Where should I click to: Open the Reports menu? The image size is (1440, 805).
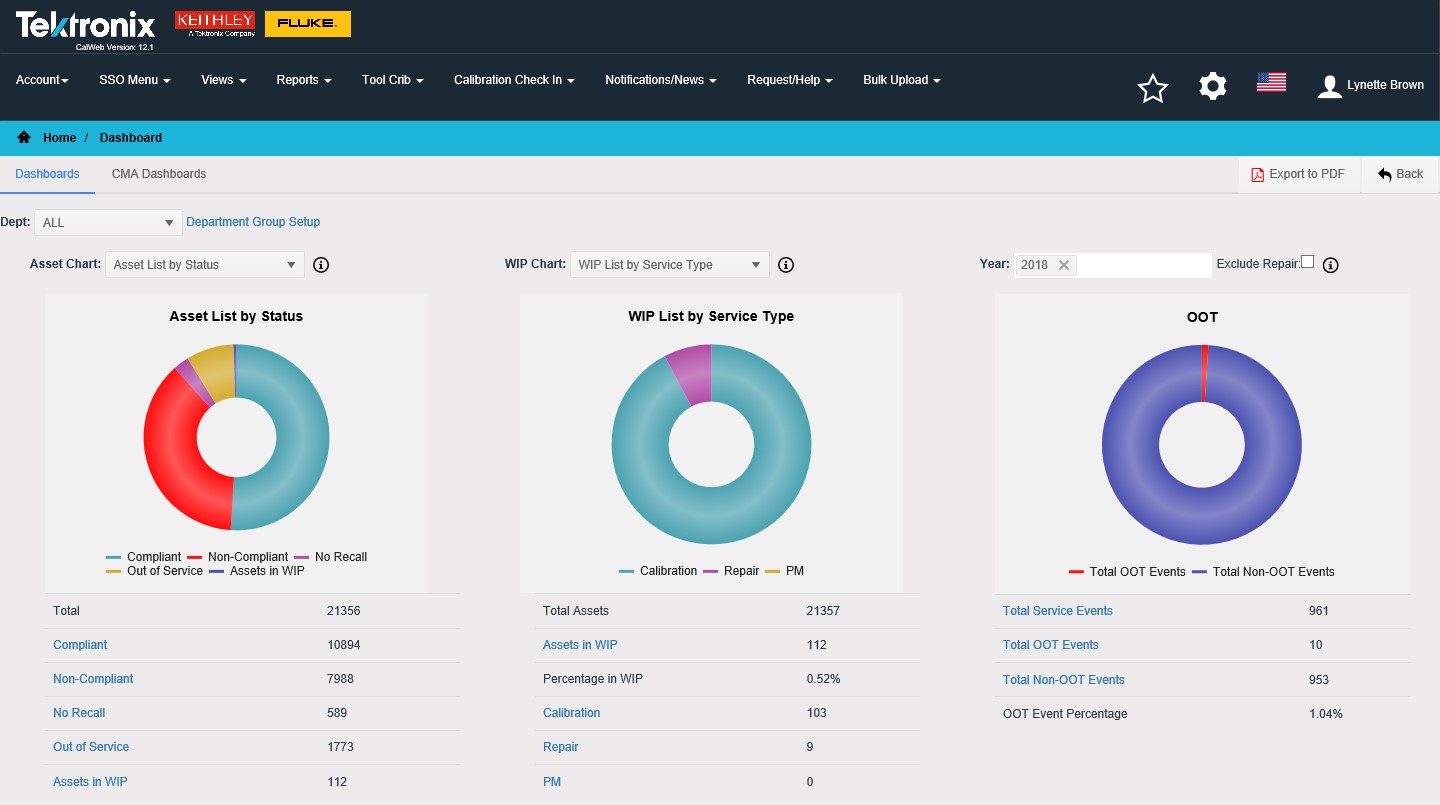pyautogui.click(x=303, y=80)
